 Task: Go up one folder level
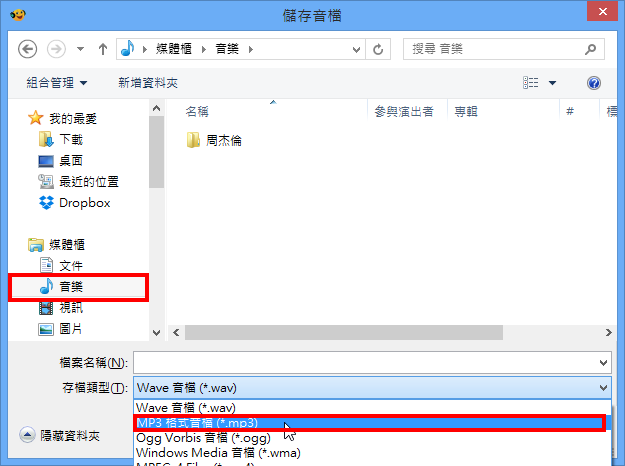[103, 49]
